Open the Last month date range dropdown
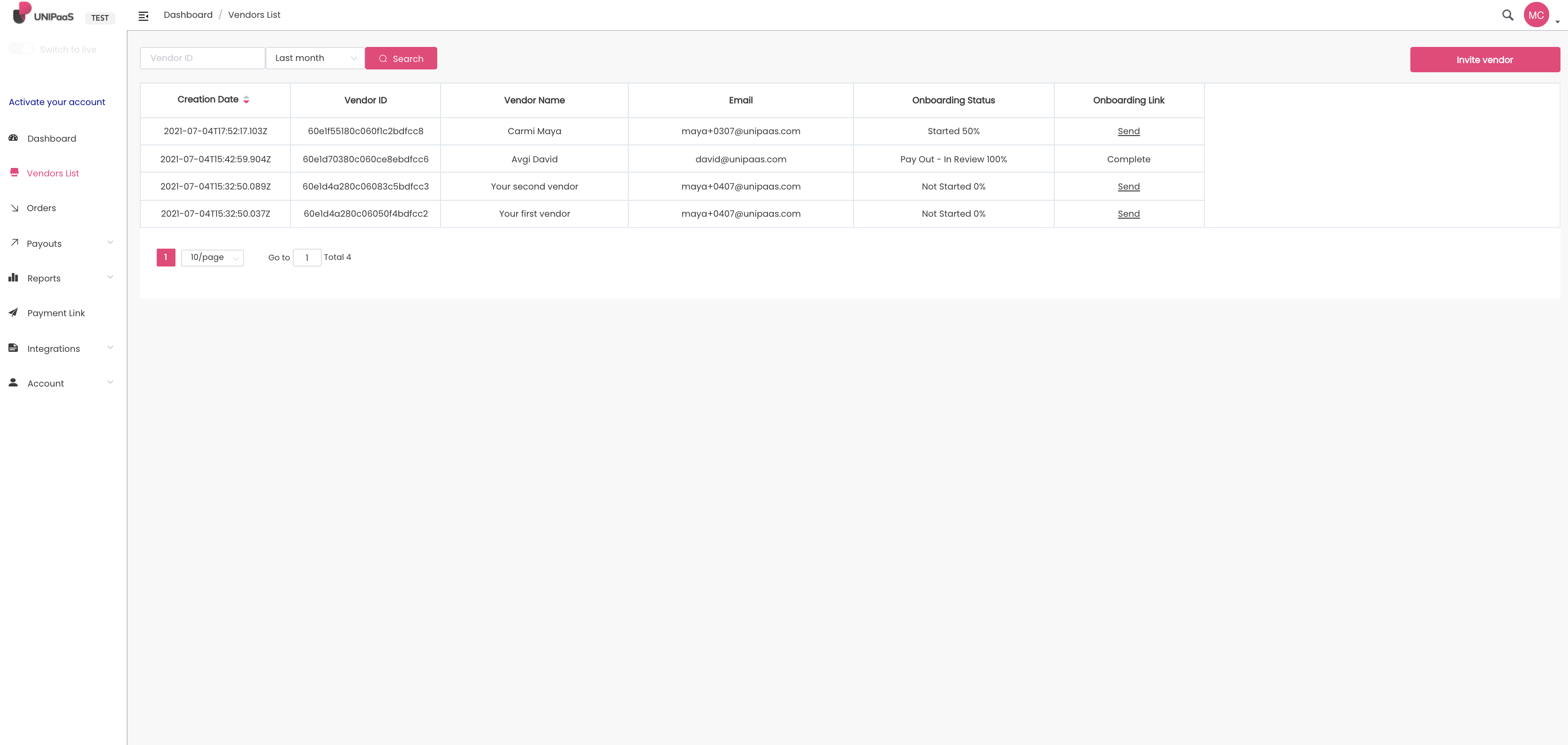This screenshot has width=1568, height=745. [x=315, y=59]
